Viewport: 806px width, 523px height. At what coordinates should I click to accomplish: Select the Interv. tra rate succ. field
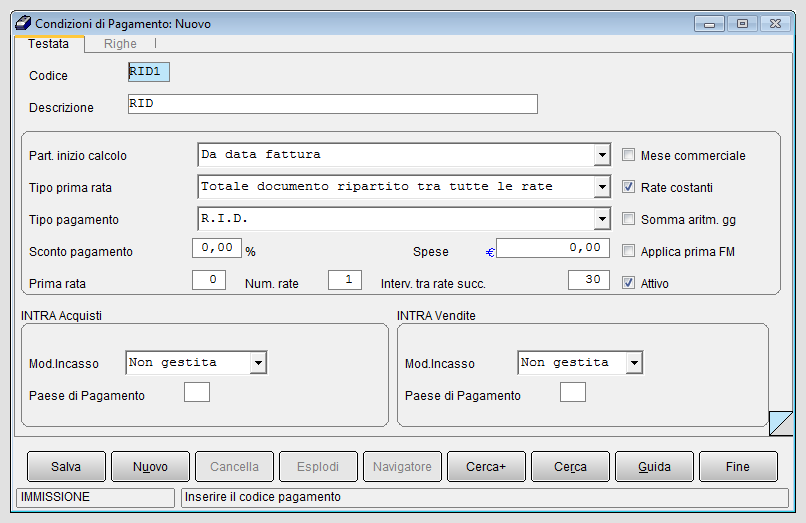click(589, 280)
